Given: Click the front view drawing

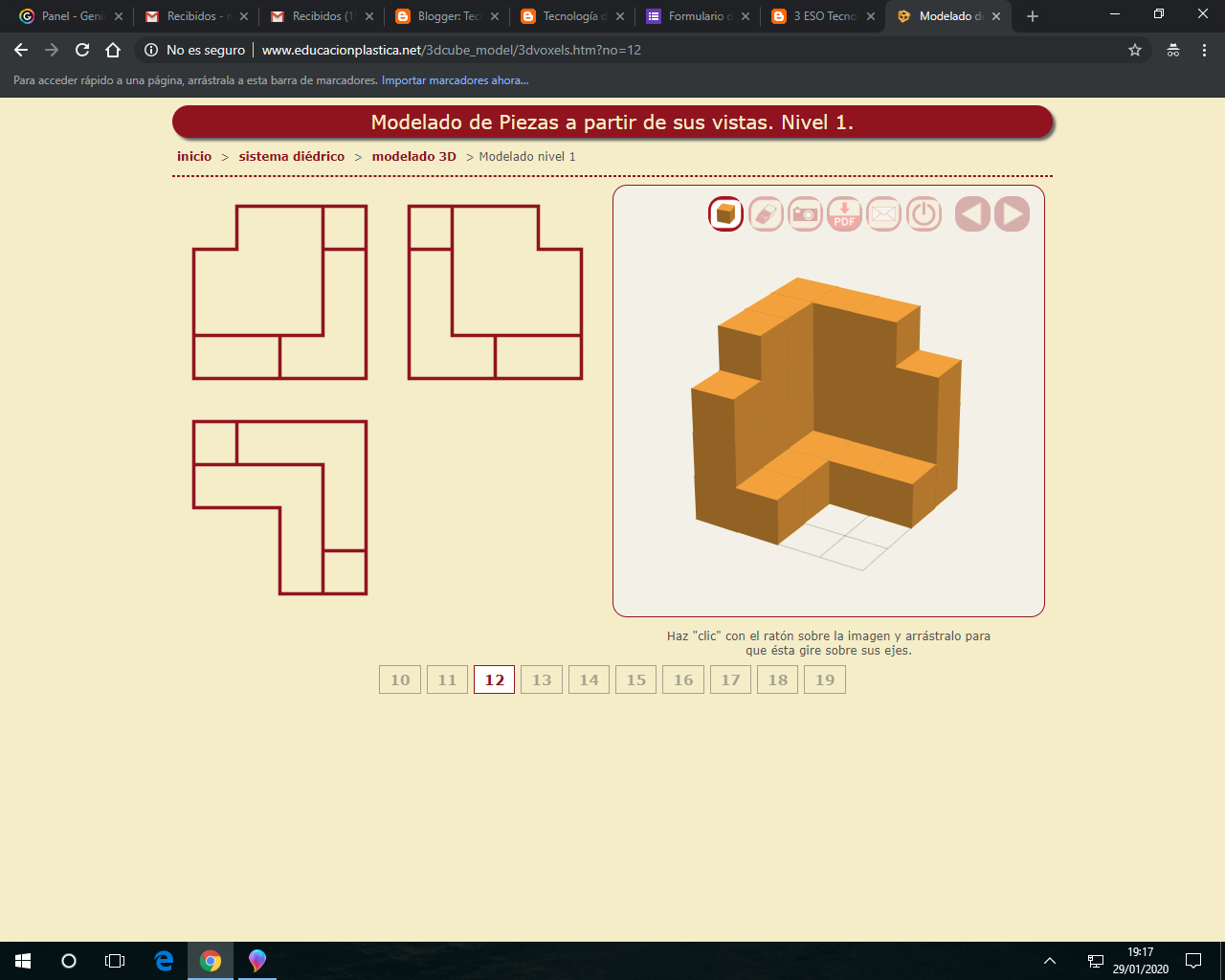Looking at the screenshot, I should tap(279, 292).
